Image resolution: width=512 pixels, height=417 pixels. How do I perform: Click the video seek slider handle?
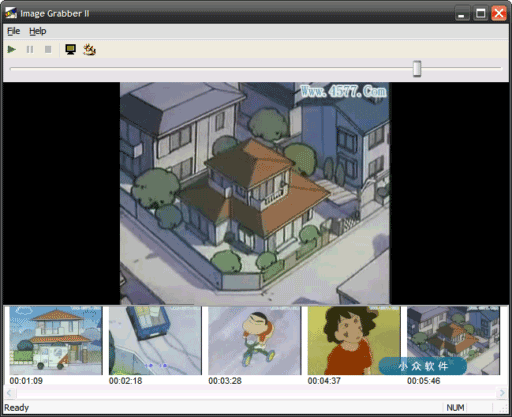pos(417,69)
